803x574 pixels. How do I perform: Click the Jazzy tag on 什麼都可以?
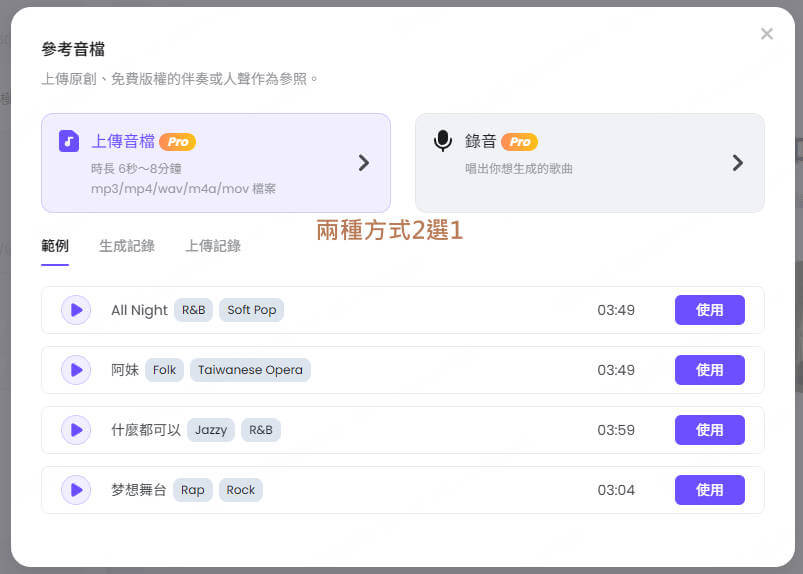tap(210, 430)
